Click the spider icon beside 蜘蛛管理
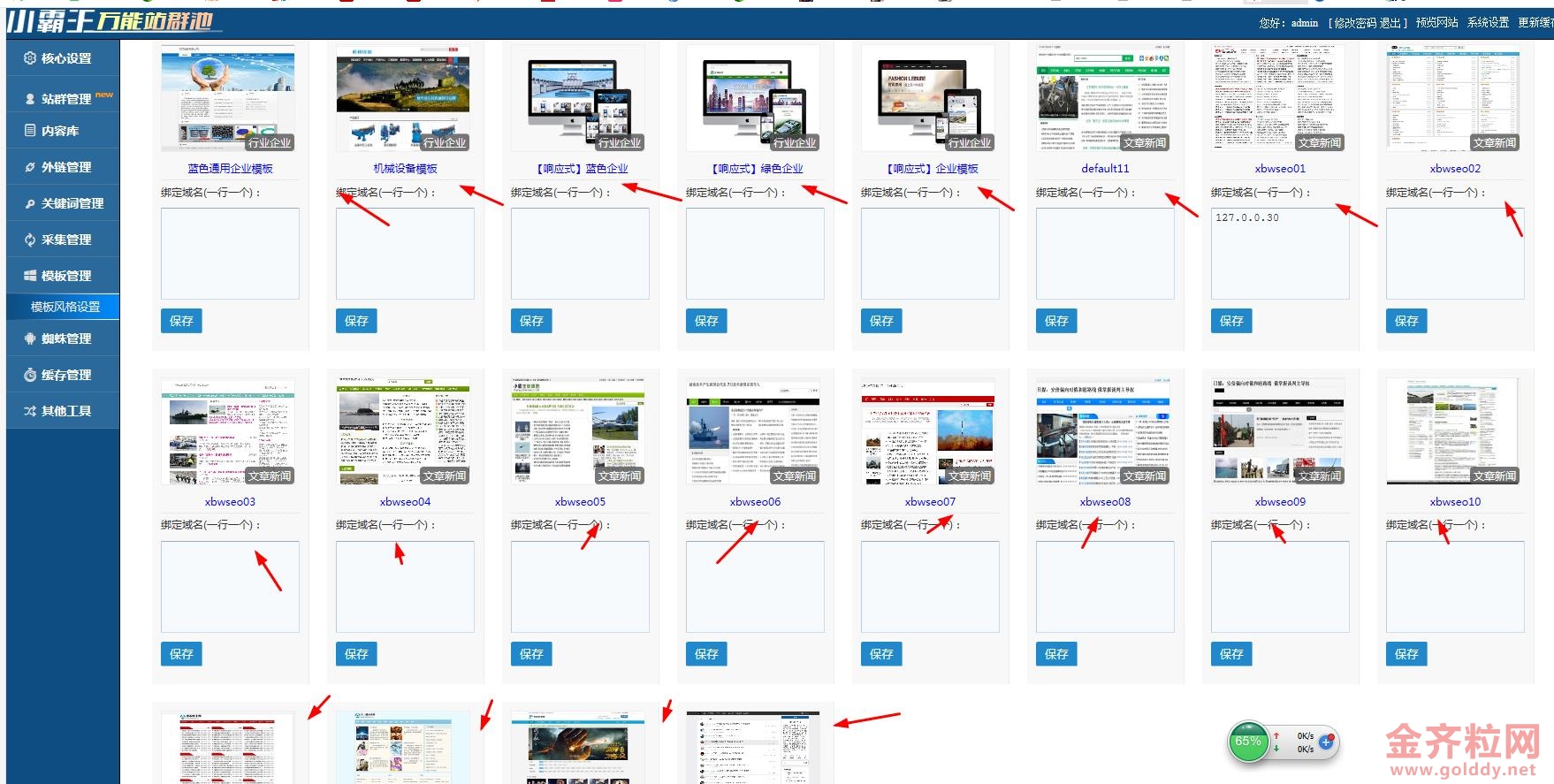1554x784 pixels. pyautogui.click(x=30, y=339)
